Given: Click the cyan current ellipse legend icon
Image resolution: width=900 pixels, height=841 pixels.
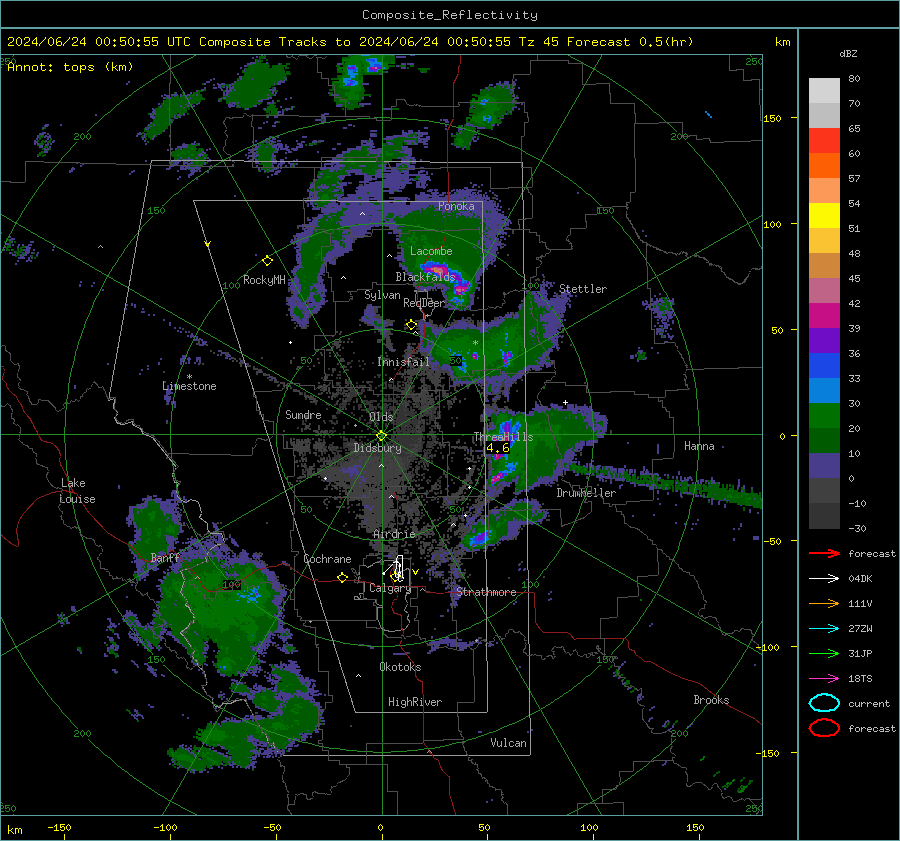Looking at the screenshot, I should pyautogui.click(x=824, y=703).
